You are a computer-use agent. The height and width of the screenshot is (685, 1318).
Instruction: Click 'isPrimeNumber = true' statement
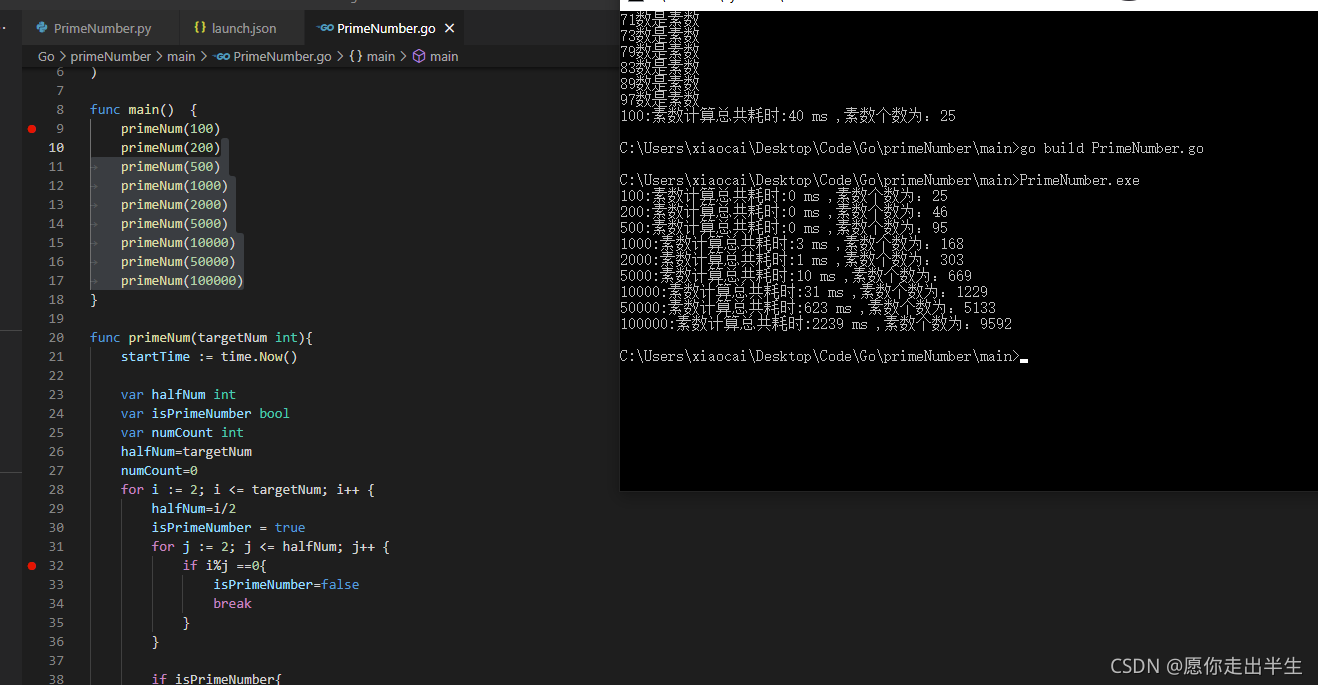tap(229, 527)
